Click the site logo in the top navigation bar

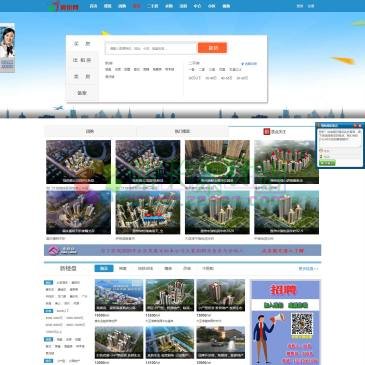(64, 6)
